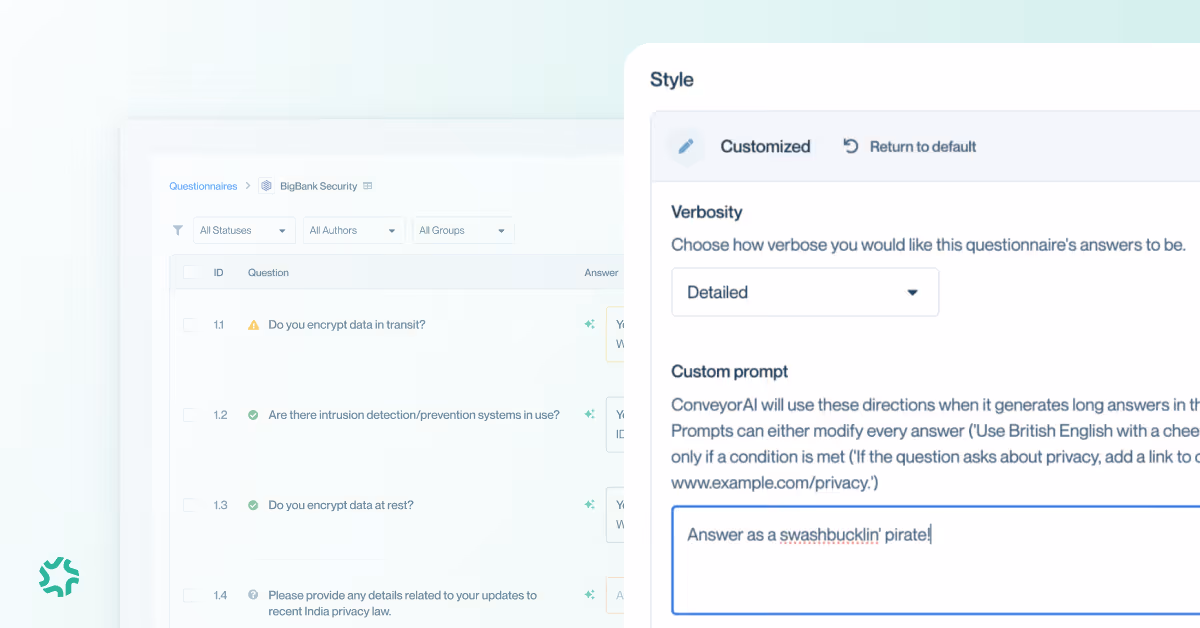Go to the Questionnaires breadcrumb link

[x=203, y=186]
